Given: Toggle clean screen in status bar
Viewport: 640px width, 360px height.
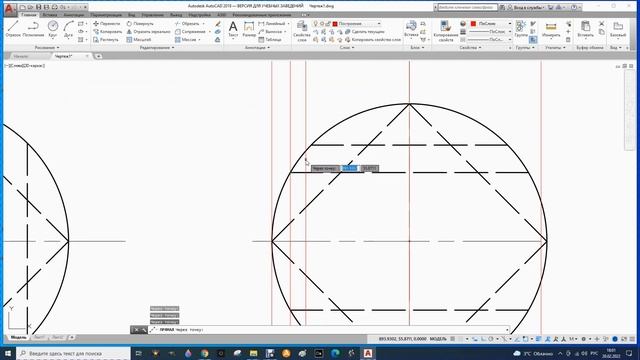Looking at the screenshot, I should point(624,339).
